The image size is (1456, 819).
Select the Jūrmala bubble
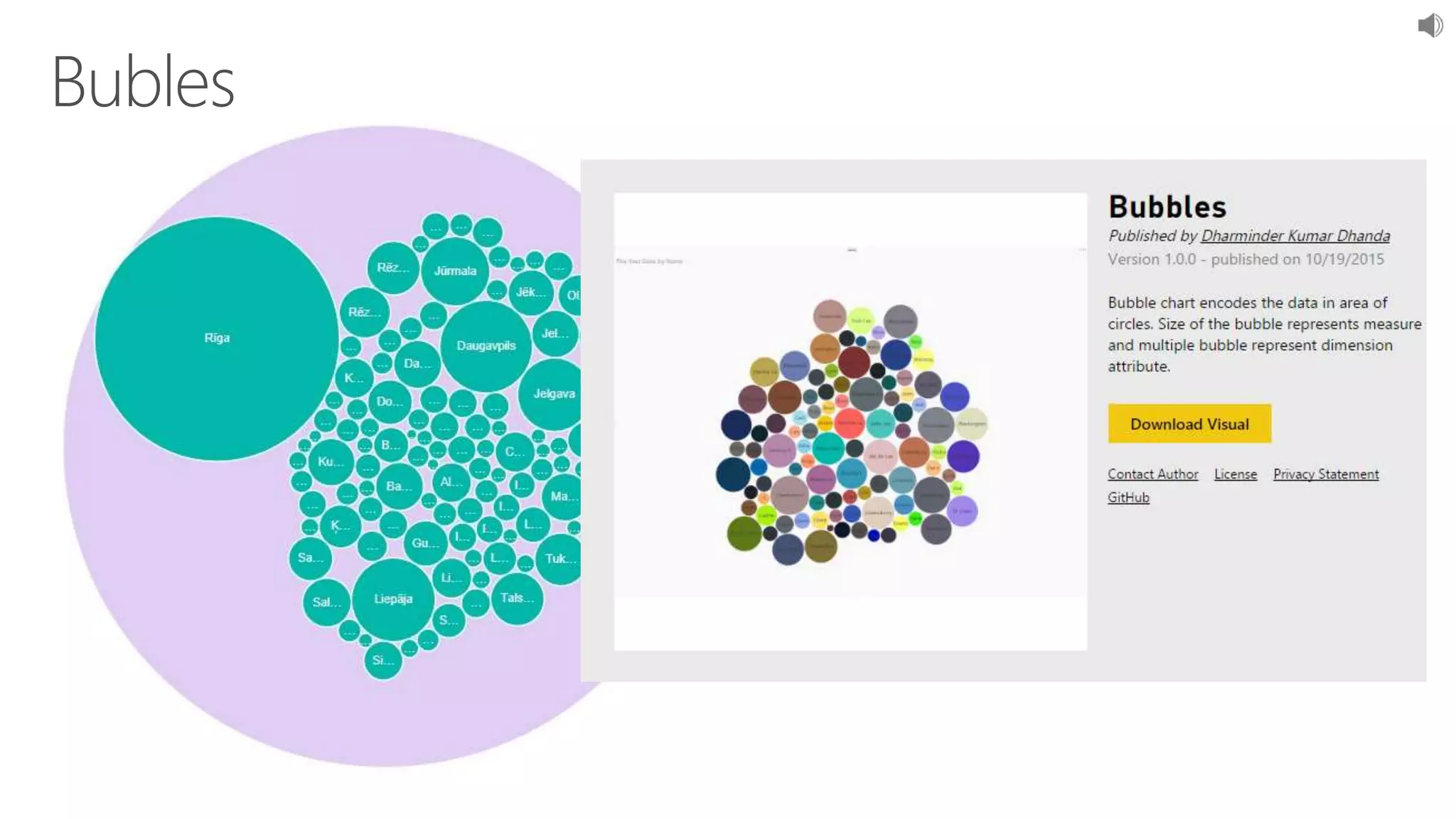(455, 271)
